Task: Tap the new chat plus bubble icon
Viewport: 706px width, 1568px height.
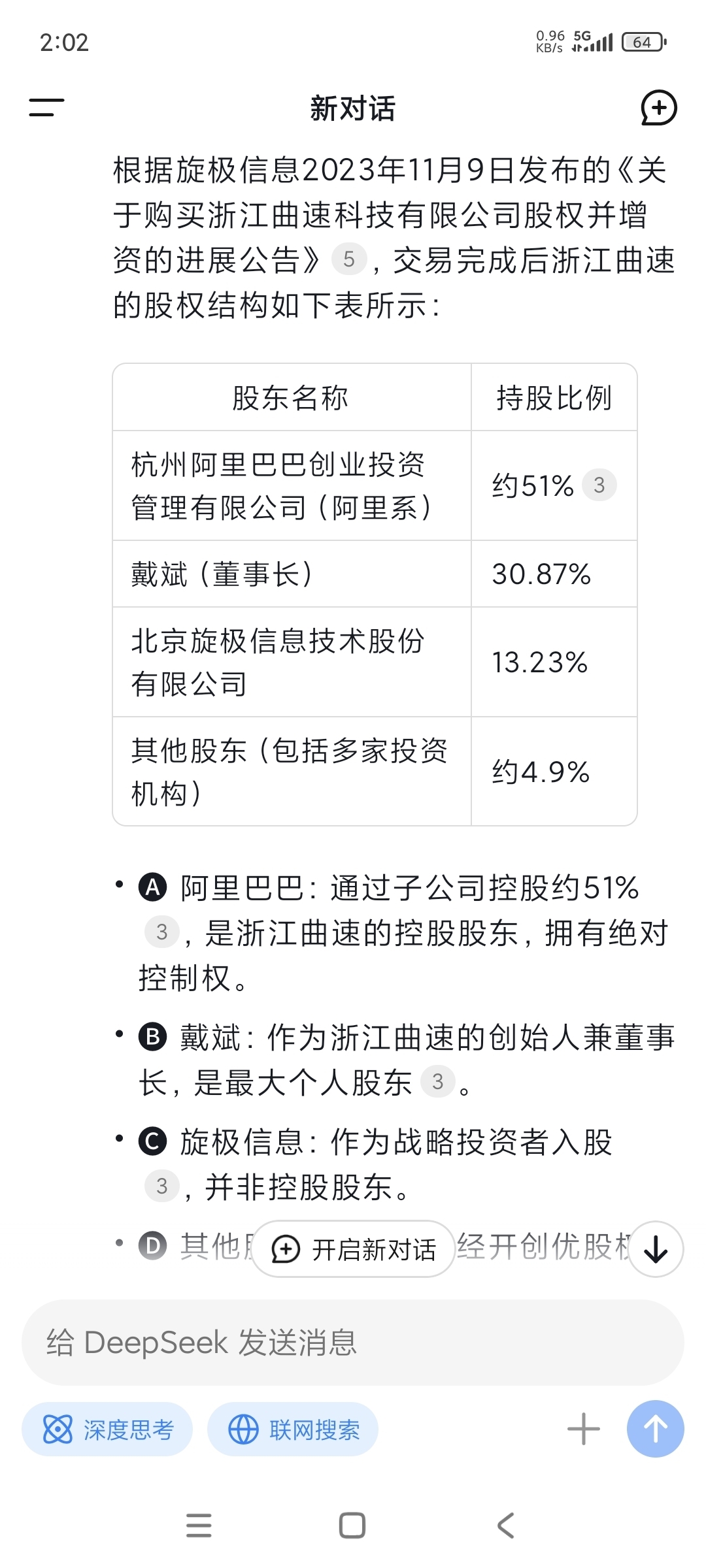Action: click(x=658, y=108)
